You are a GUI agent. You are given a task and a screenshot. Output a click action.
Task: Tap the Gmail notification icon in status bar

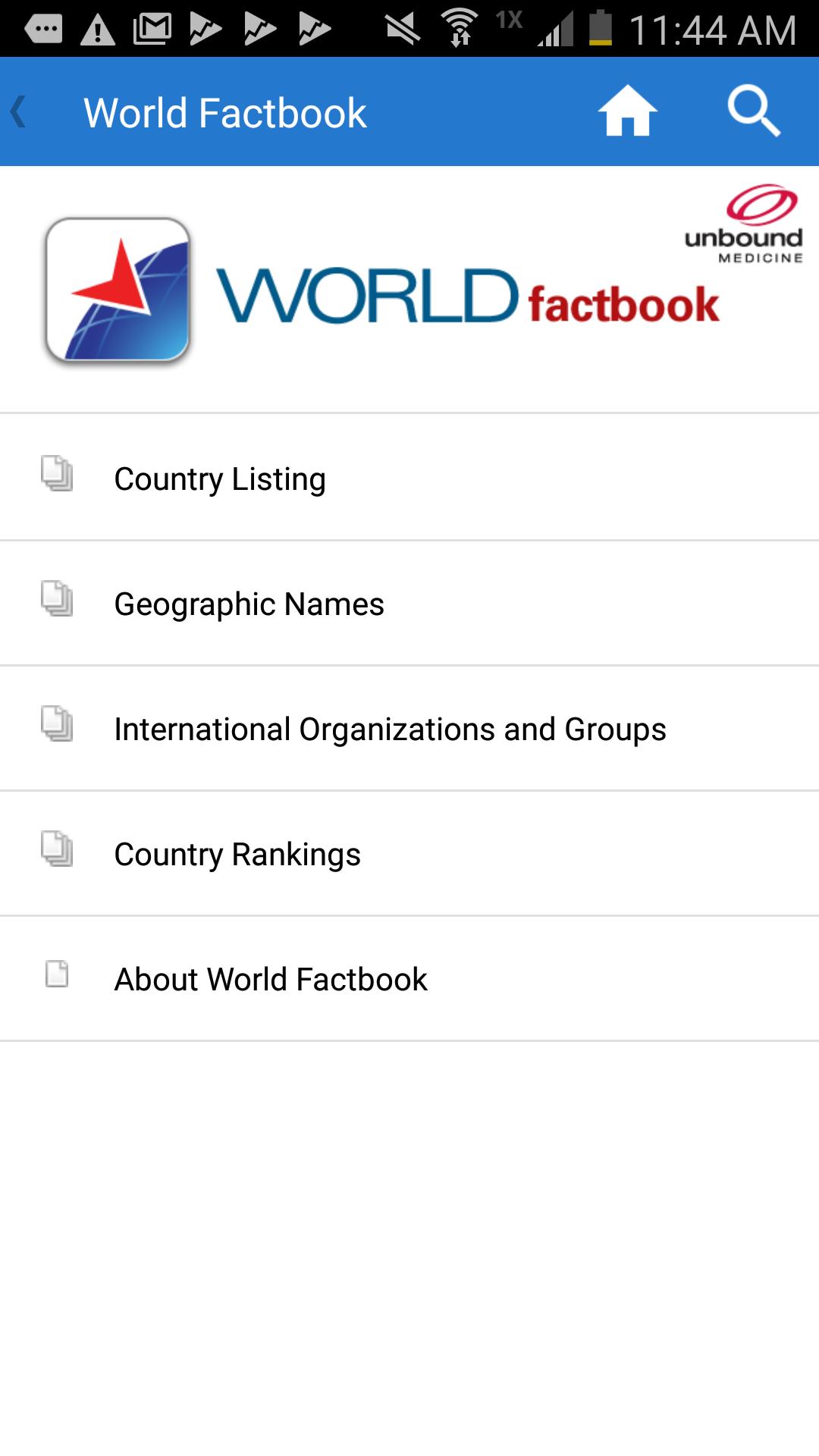click(x=152, y=29)
